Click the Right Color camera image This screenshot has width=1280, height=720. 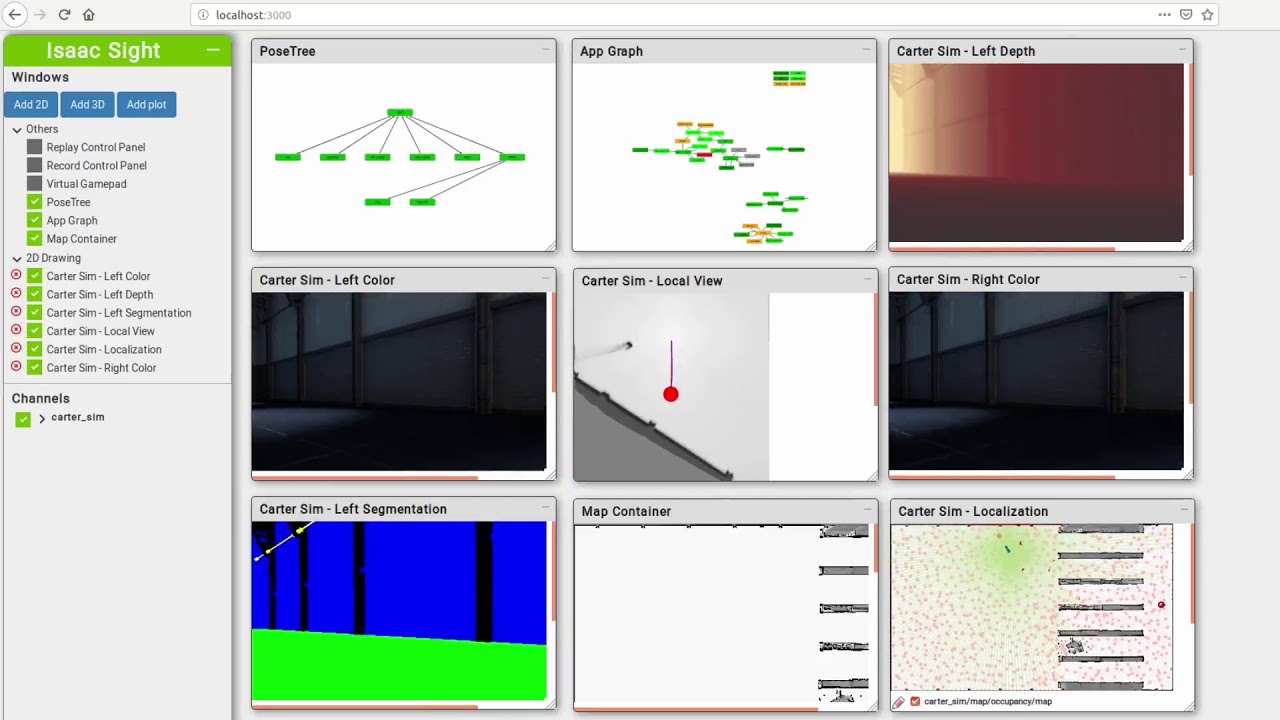(1036, 381)
